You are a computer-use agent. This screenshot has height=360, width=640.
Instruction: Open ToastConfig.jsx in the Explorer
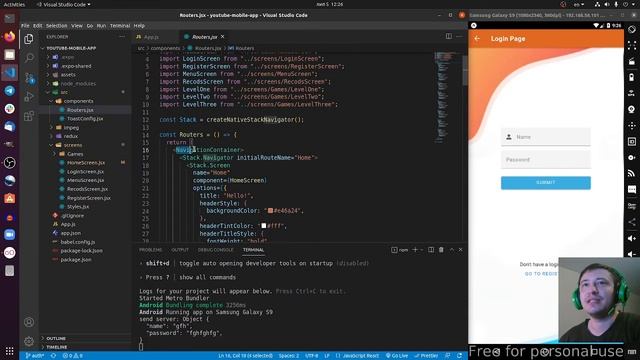[85, 119]
